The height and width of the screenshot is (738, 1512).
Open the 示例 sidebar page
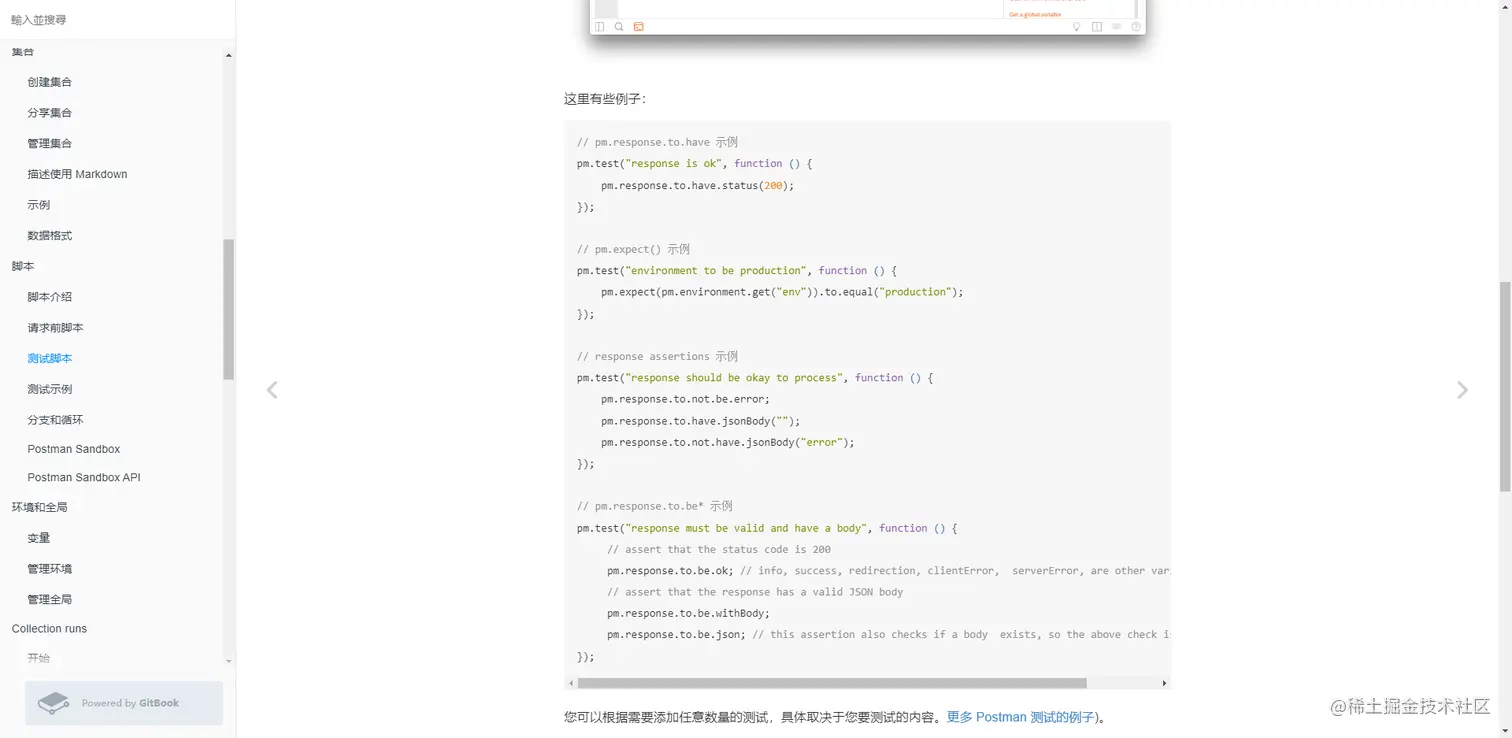[39, 205]
